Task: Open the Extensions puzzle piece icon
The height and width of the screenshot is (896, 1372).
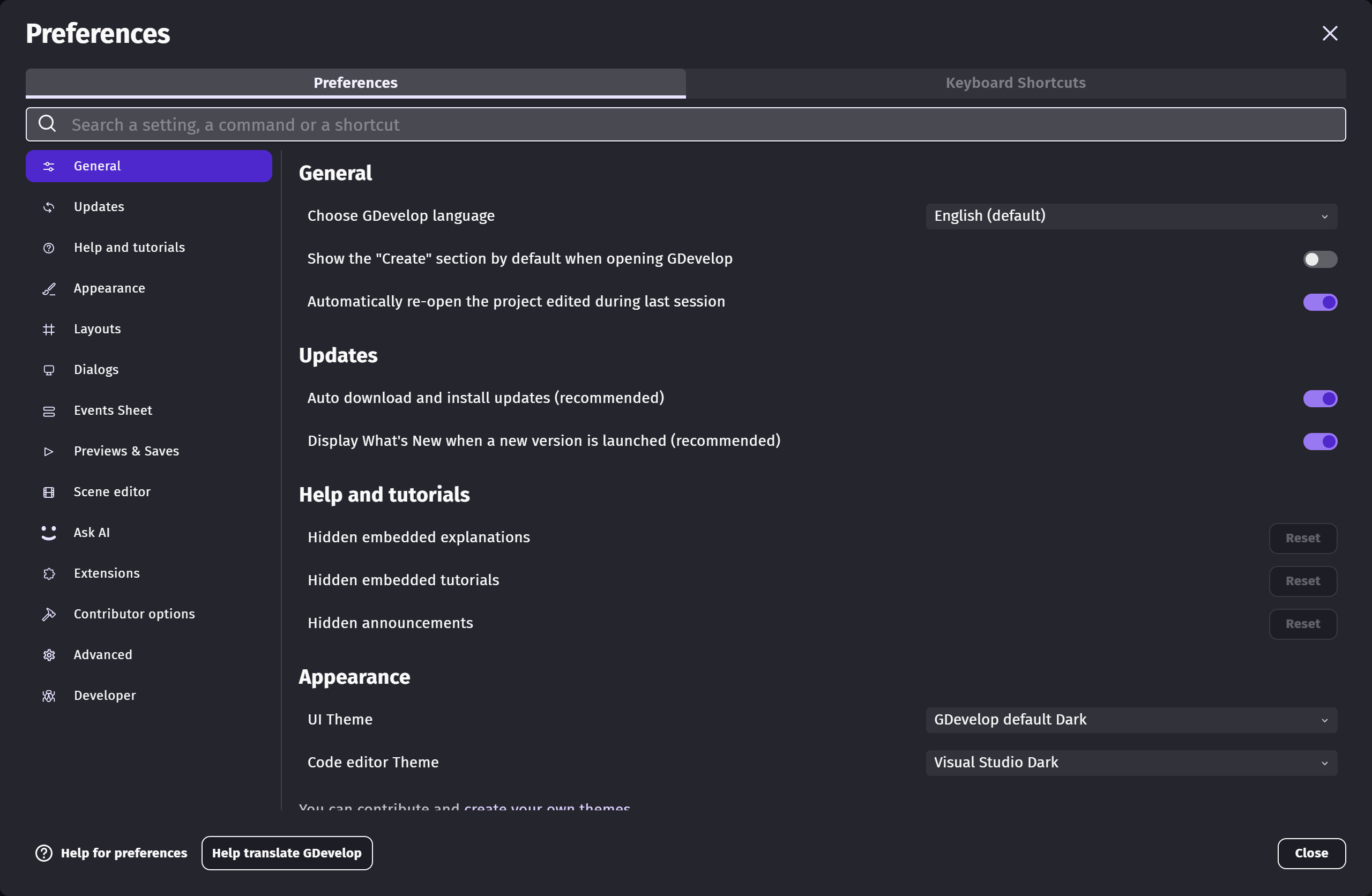Action: click(49, 574)
